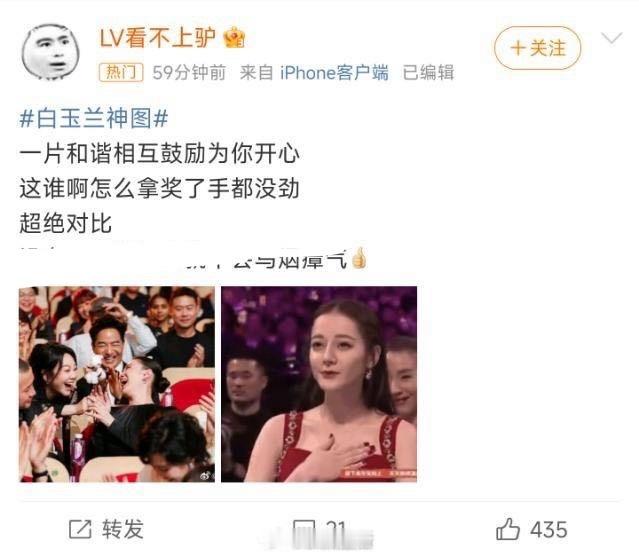
Task: Open the poster's profile avatar
Action: [x=51, y=51]
